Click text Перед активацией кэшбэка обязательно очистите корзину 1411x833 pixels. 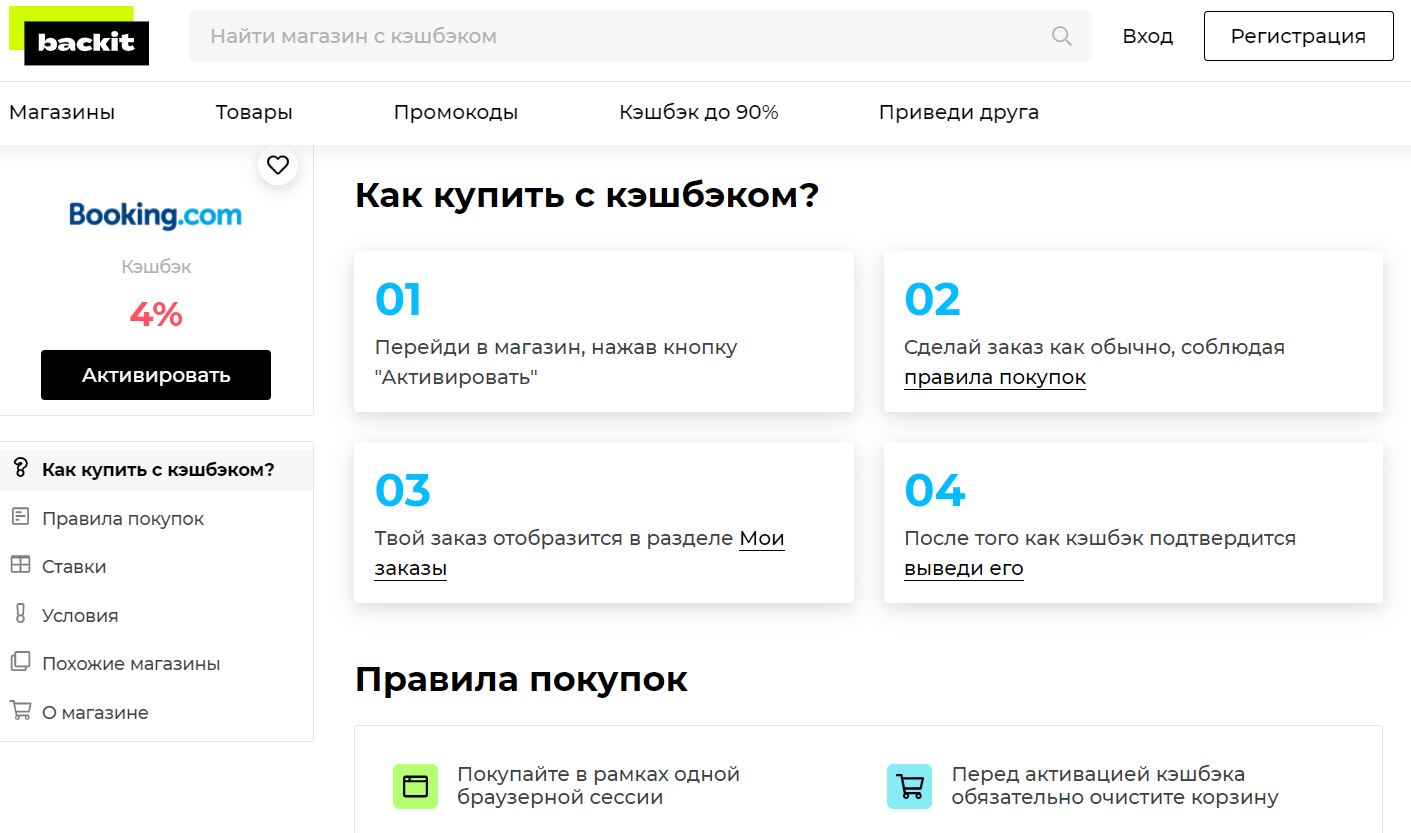click(1115, 786)
